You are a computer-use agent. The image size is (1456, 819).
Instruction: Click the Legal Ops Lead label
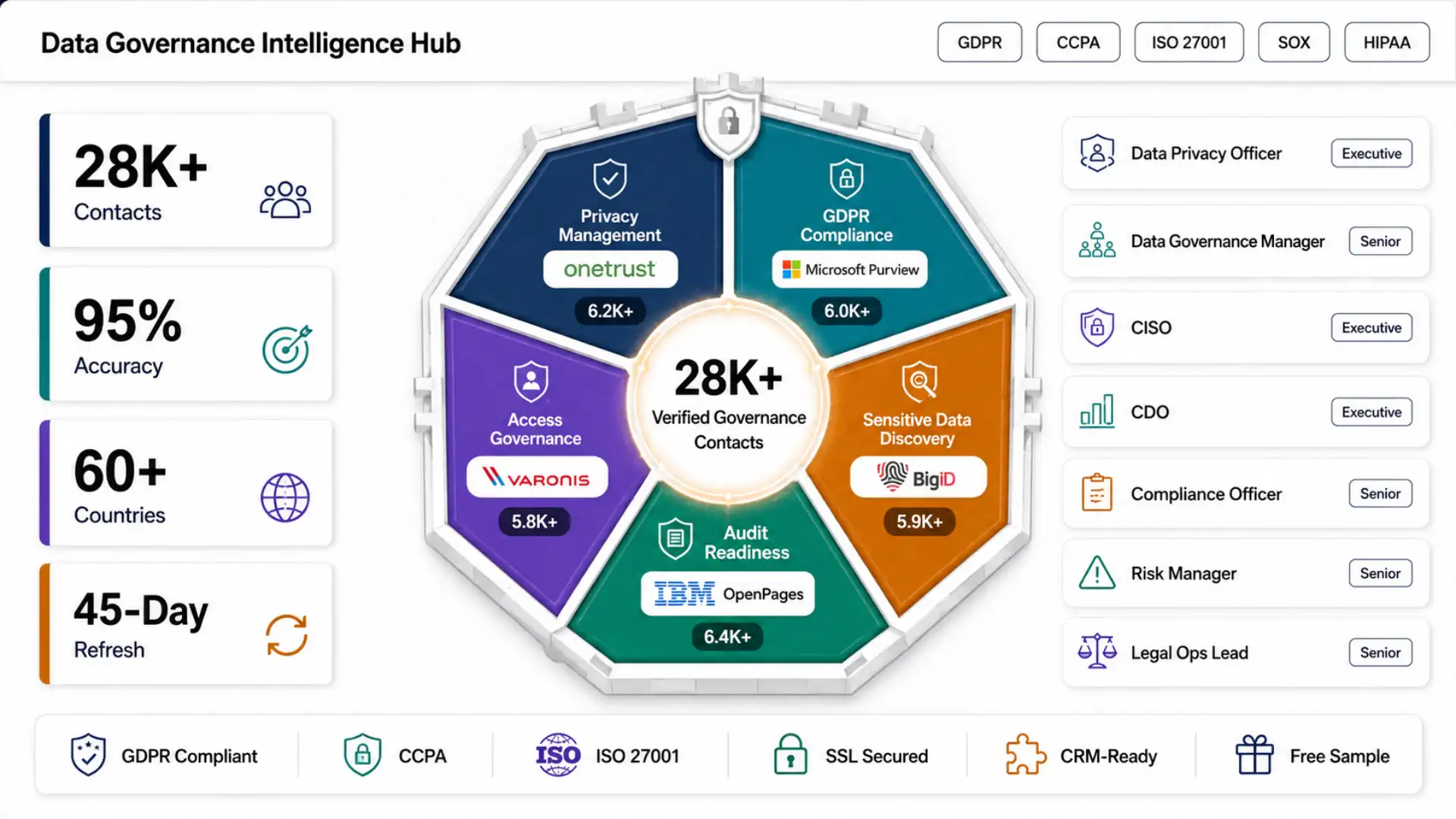pyautogui.click(x=1189, y=652)
